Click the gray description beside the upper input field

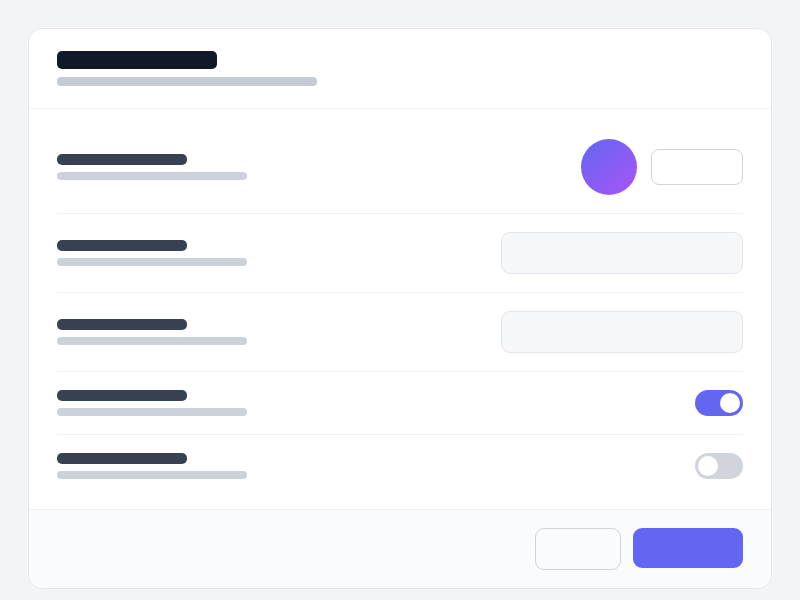coord(152,262)
